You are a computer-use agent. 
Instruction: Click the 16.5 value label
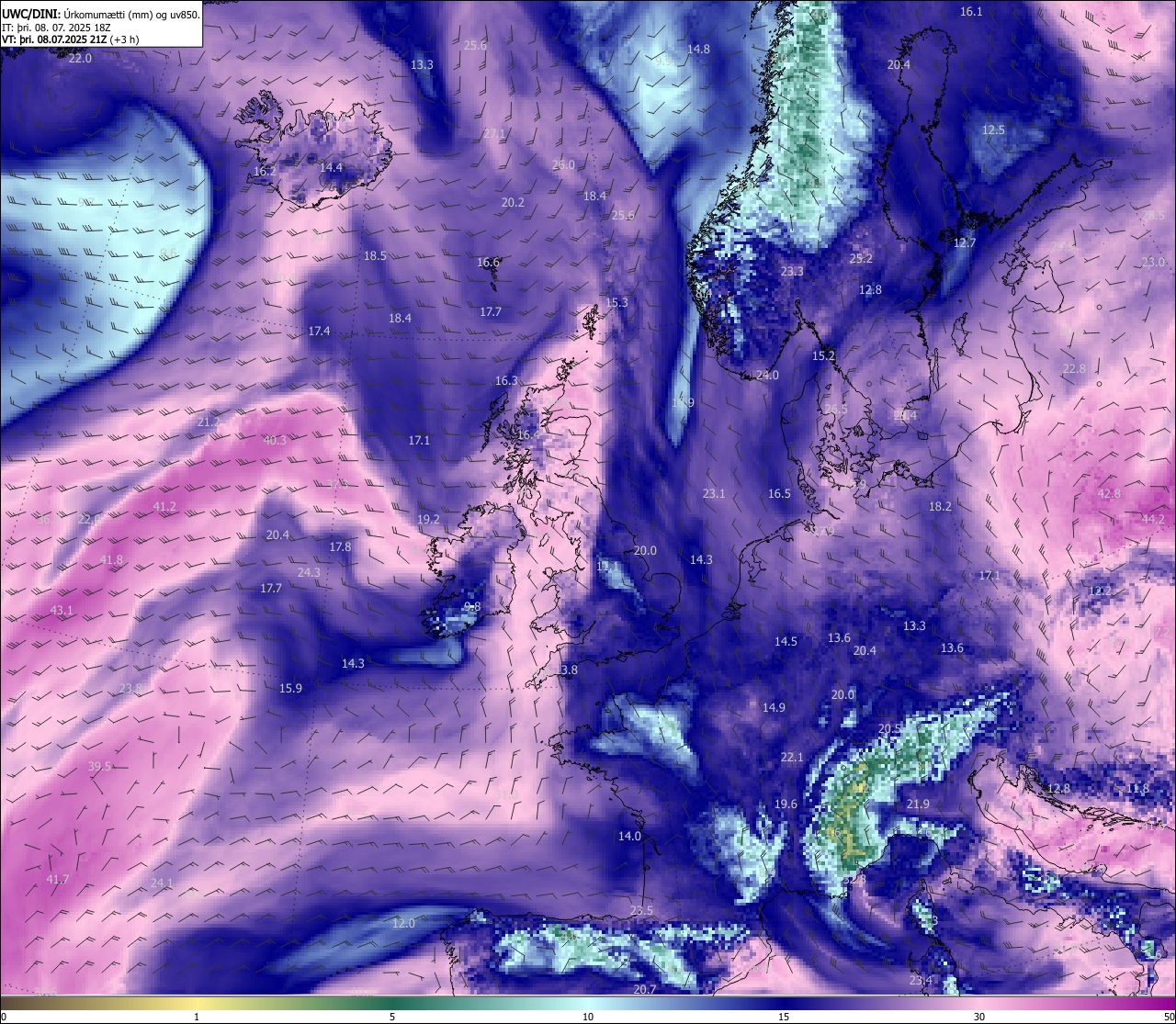(779, 494)
